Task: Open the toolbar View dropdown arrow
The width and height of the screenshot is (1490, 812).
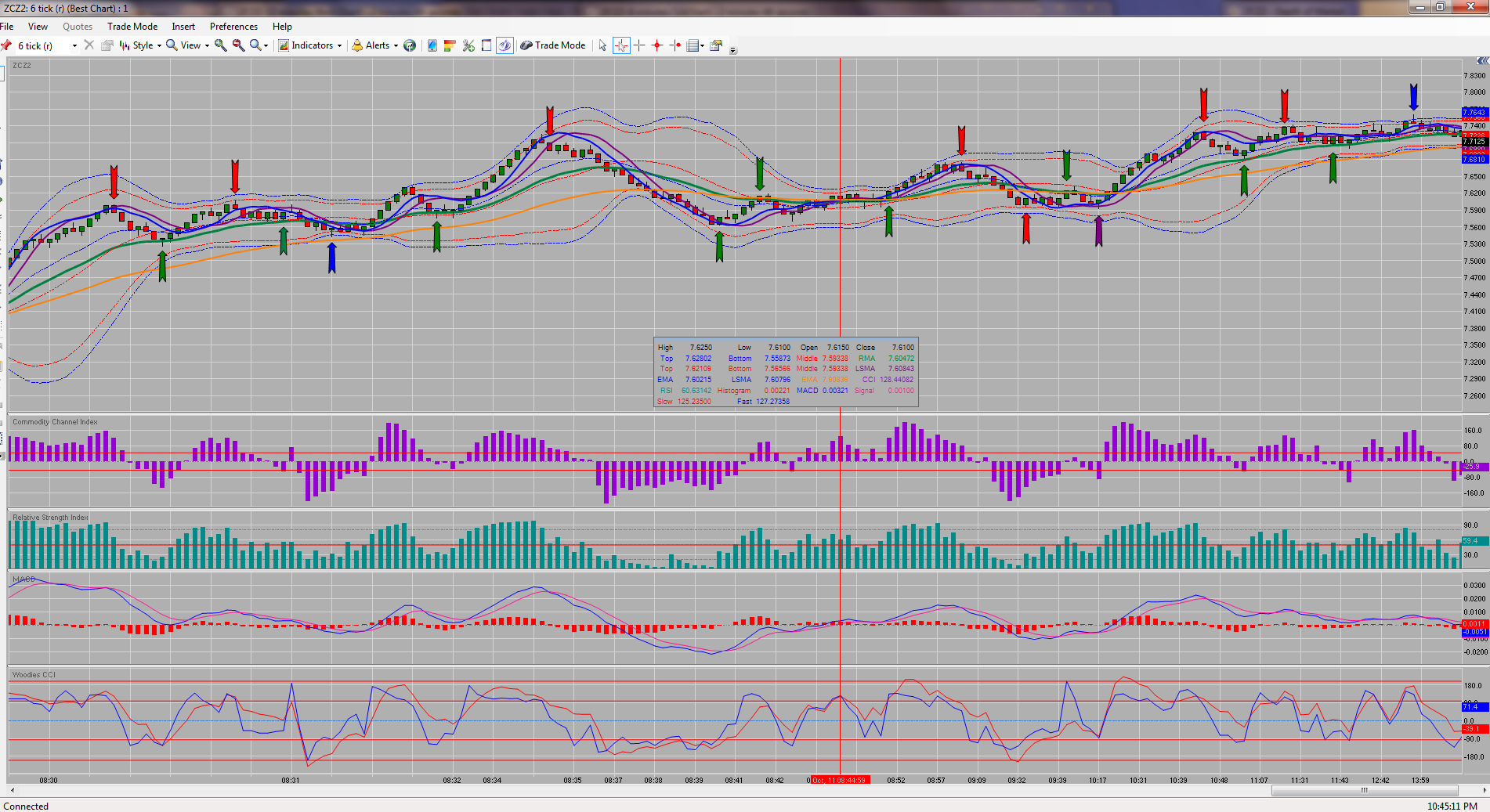Action: pos(207,45)
